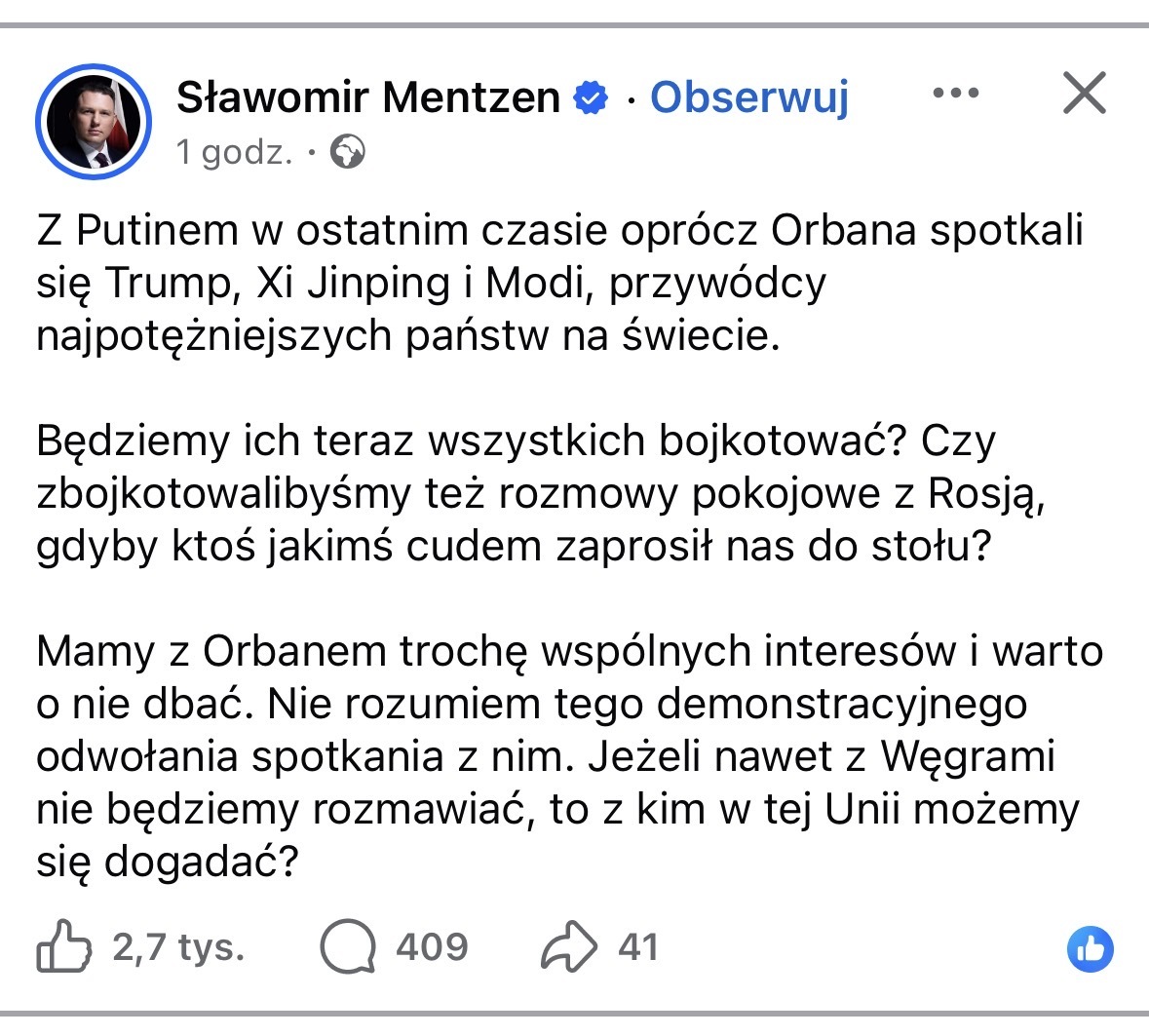
Task: Follow the page via Obserwuj
Action: point(749,97)
